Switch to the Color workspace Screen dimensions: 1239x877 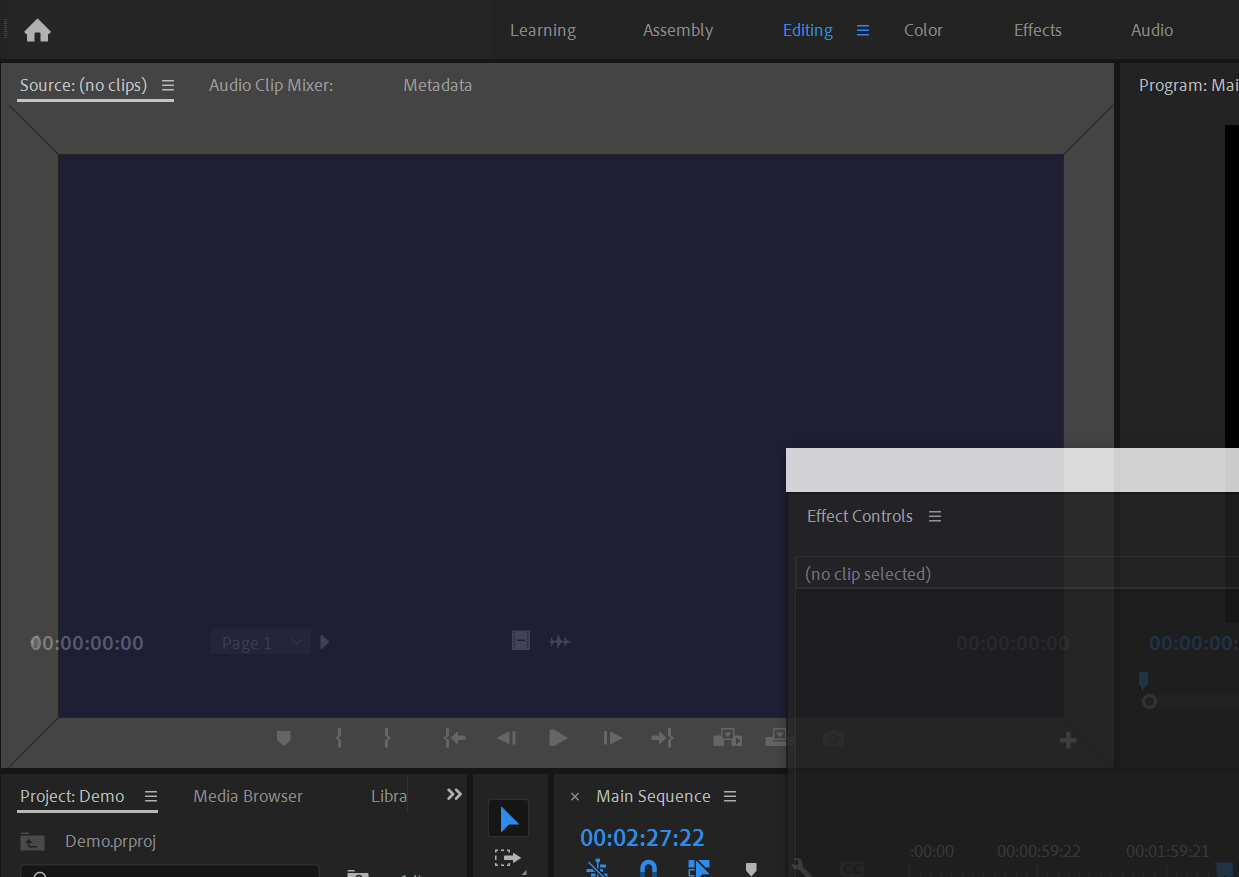922,30
